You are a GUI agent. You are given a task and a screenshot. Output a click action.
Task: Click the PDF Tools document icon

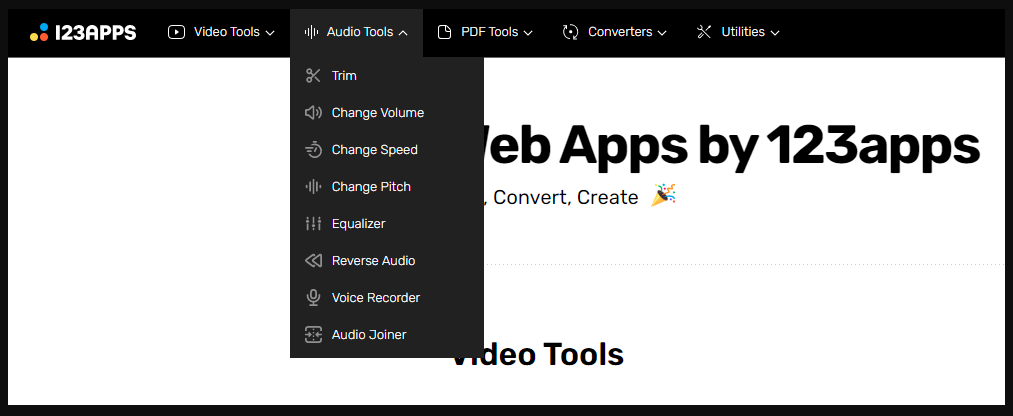444,32
